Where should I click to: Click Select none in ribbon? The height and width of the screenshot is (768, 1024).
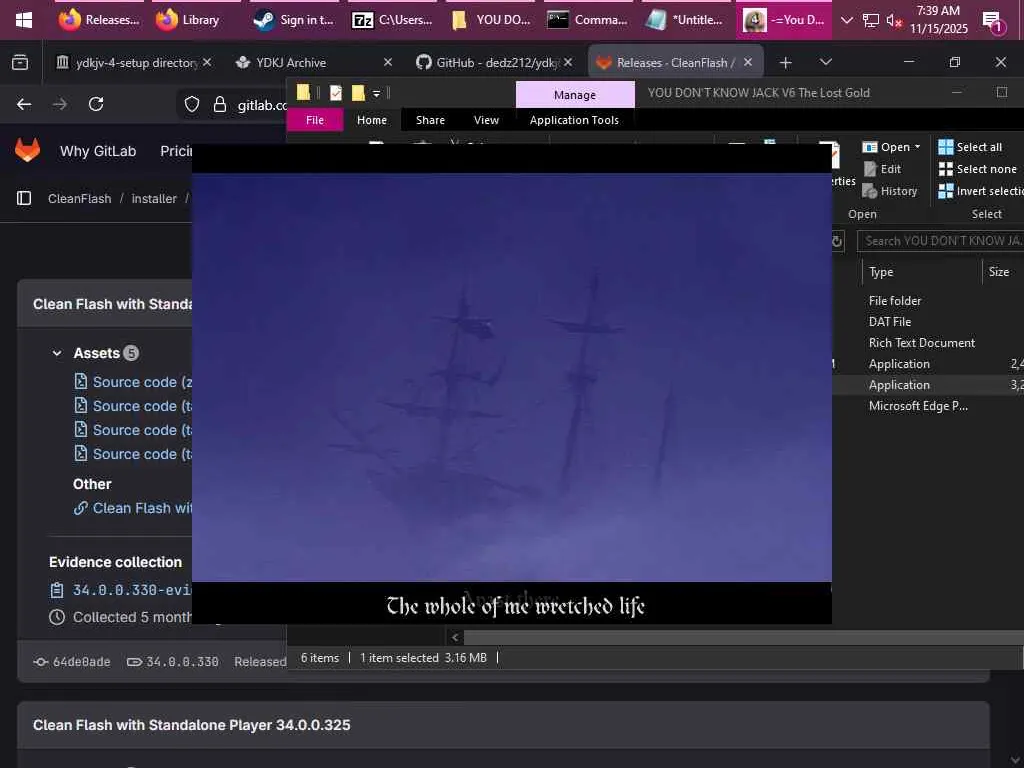pyautogui.click(x=977, y=169)
